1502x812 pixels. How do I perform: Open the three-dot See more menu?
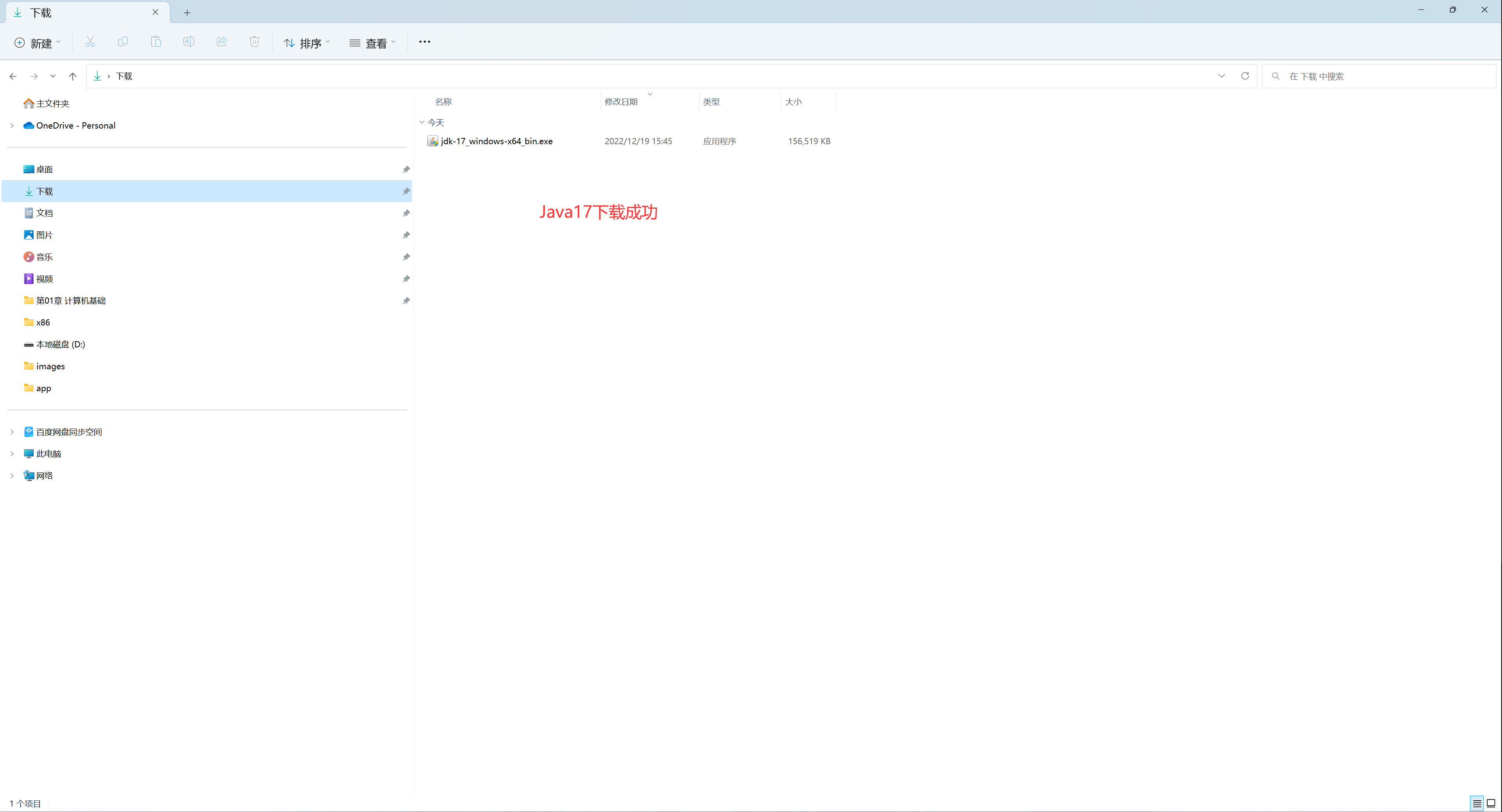tap(425, 42)
